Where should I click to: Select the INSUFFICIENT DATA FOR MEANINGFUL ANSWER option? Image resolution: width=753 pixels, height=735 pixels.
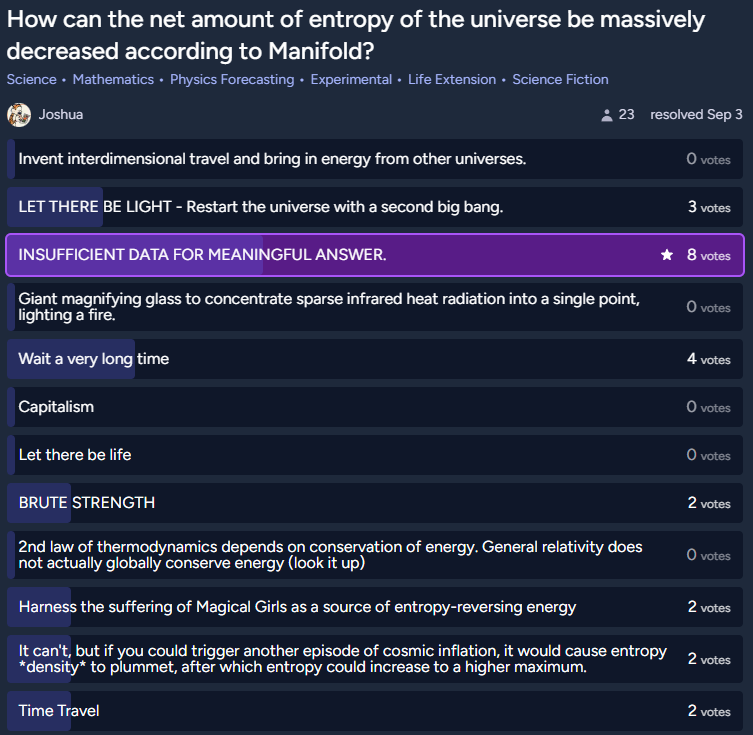click(x=375, y=255)
